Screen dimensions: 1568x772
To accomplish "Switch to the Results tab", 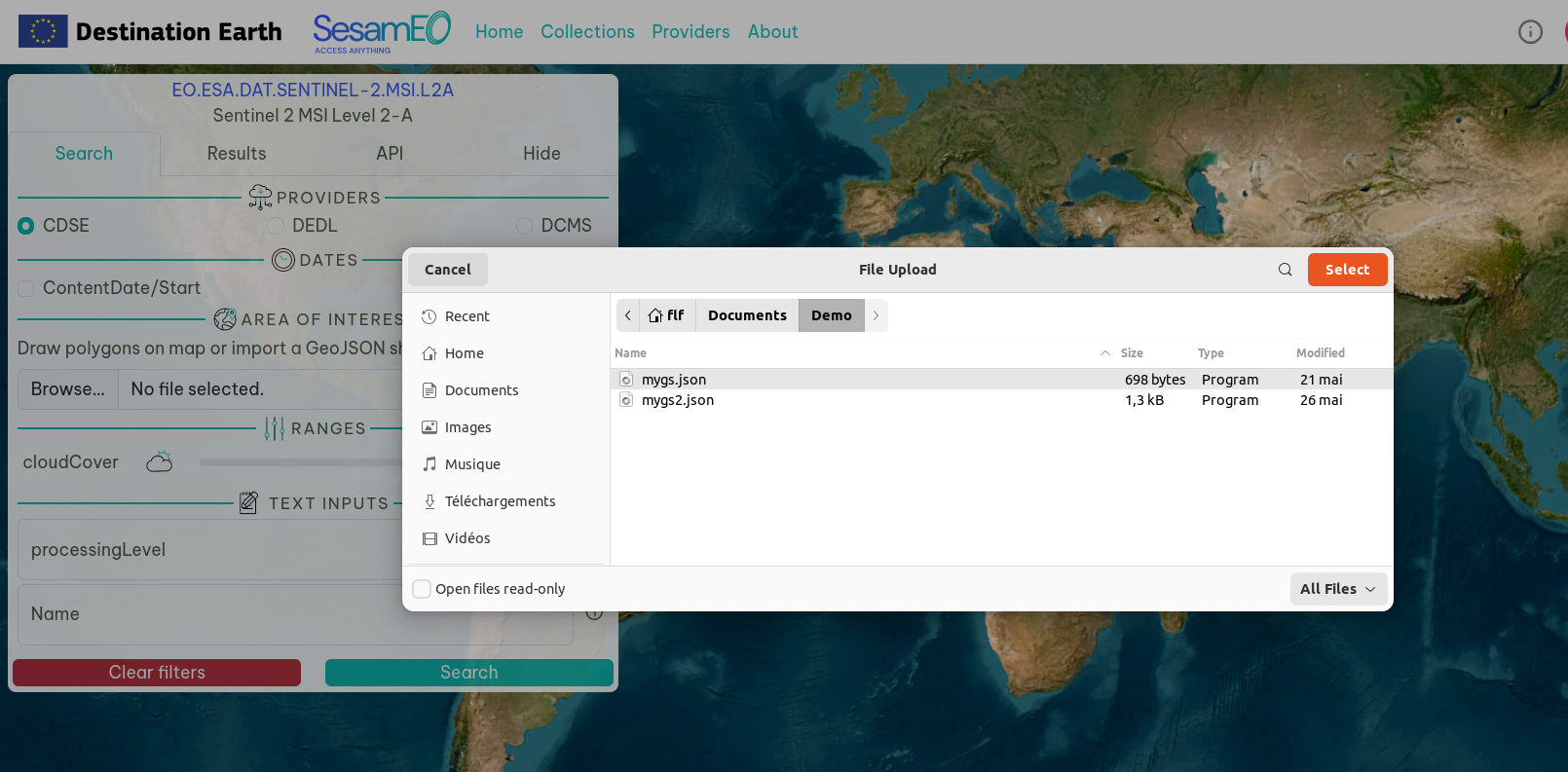I will [x=237, y=154].
